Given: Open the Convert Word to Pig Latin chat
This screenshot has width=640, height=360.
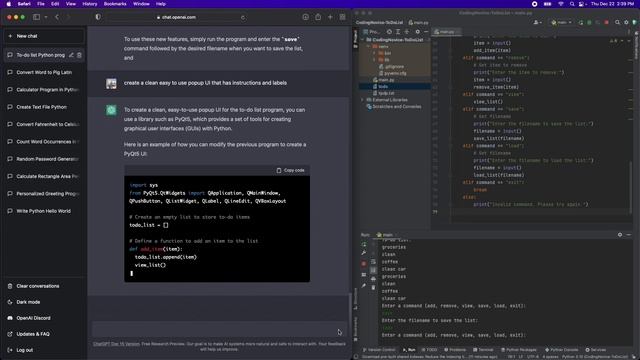Looking at the screenshot, I should pyautogui.click(x=44, y=72).
